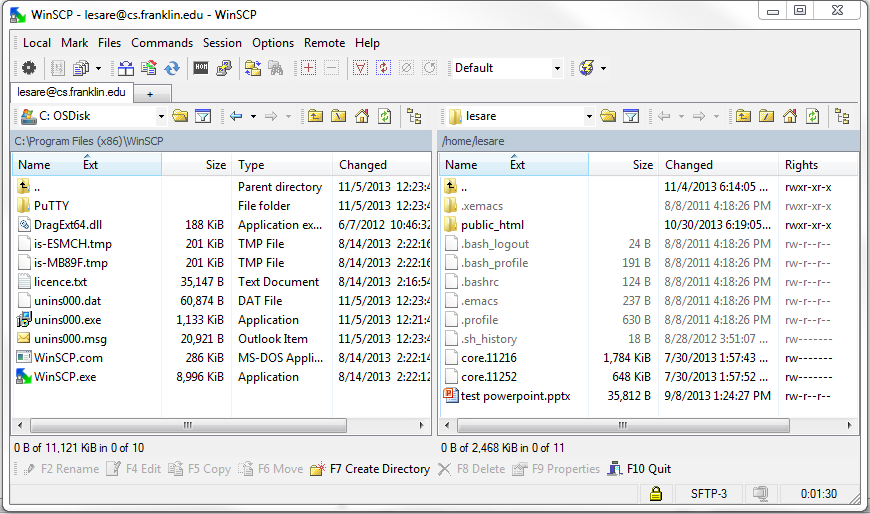870x514 pixels.
Task: Go to remote home directory icon
Action: pos(790,116)
